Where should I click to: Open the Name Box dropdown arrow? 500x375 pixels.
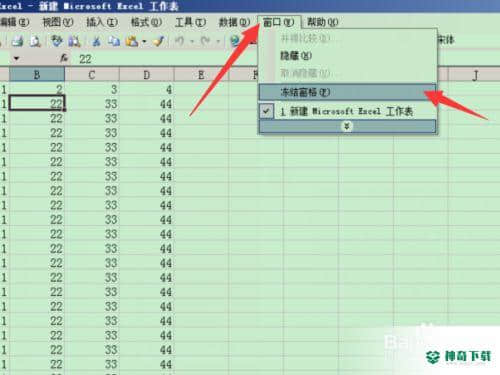click(16, 59)
